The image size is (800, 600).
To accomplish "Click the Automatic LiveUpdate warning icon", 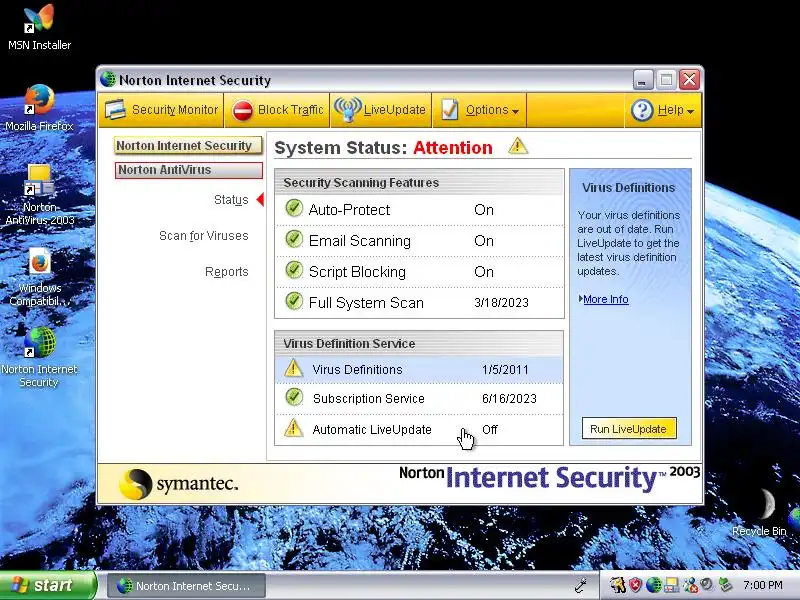I will pyautogui.click(x=293, y=428).
